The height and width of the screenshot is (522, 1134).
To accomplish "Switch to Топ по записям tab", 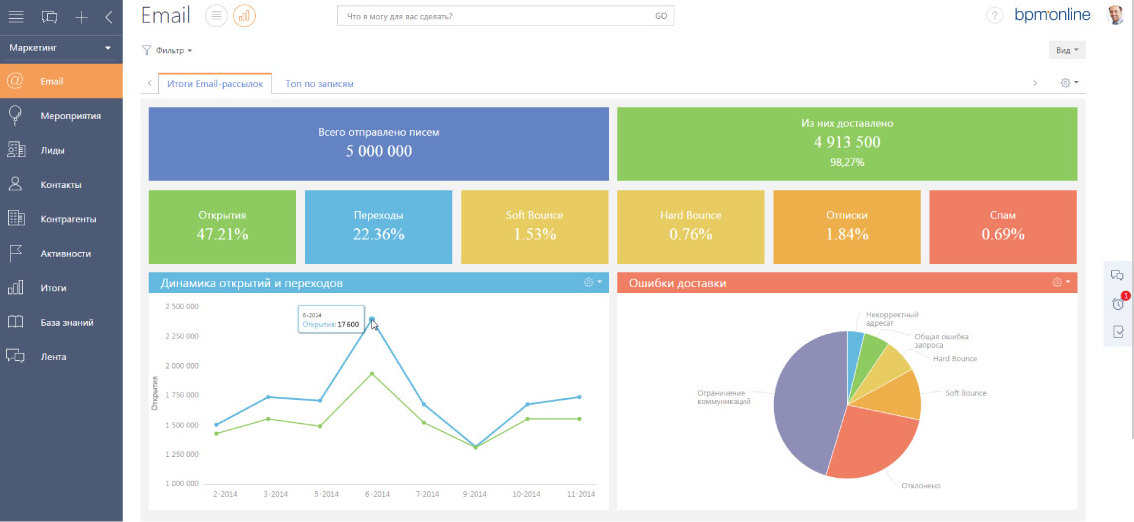I will click(x=319, y=84).
